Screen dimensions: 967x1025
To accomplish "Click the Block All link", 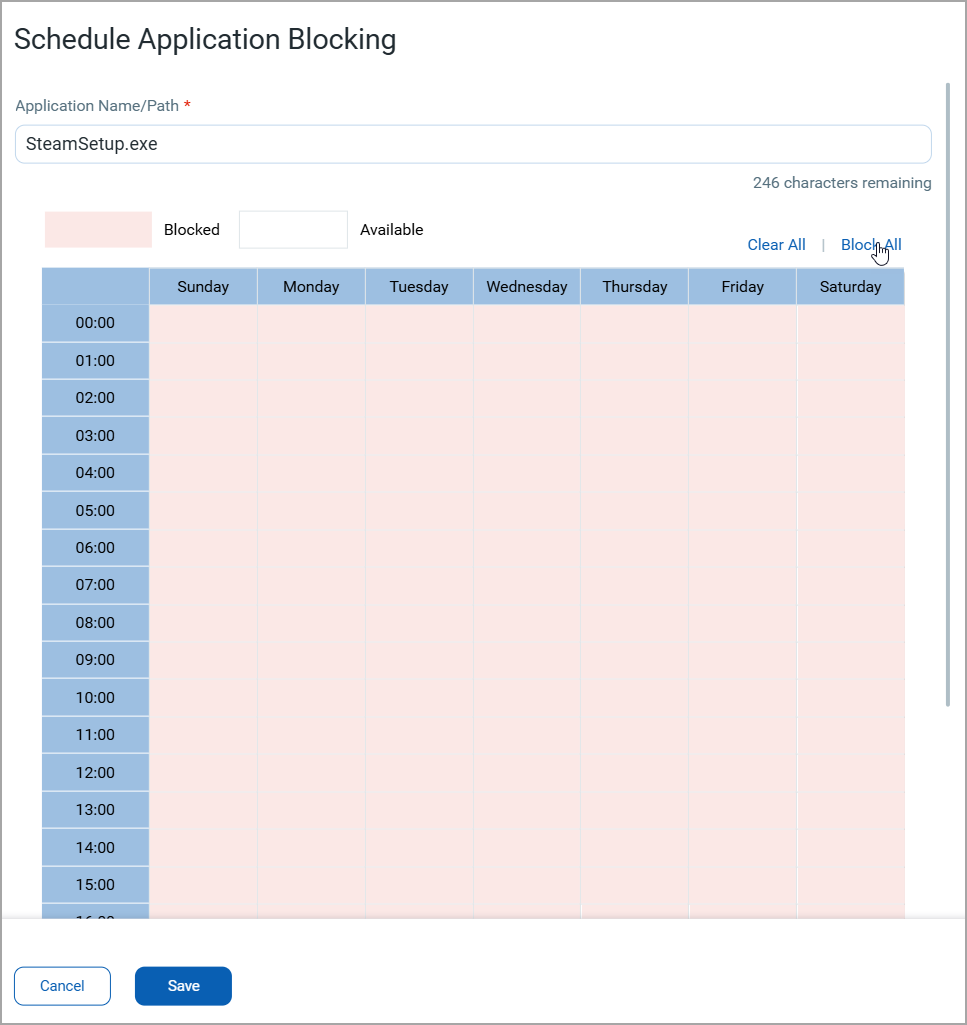I will point(871,245).
